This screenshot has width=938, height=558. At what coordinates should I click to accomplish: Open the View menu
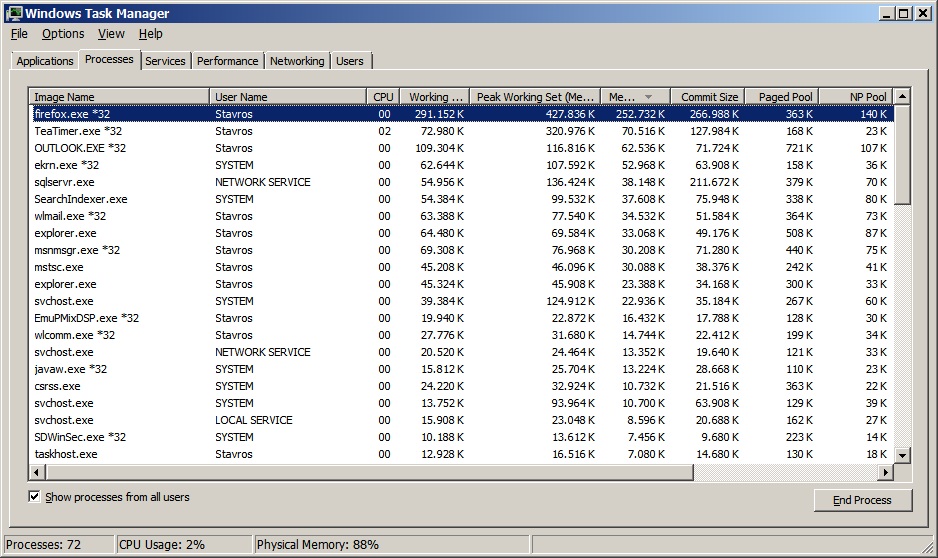pos(111,34)
